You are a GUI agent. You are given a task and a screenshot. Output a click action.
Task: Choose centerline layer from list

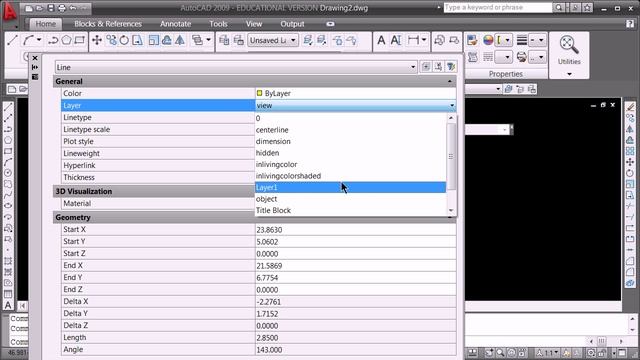pyautogui.click(x=351, y=130)
